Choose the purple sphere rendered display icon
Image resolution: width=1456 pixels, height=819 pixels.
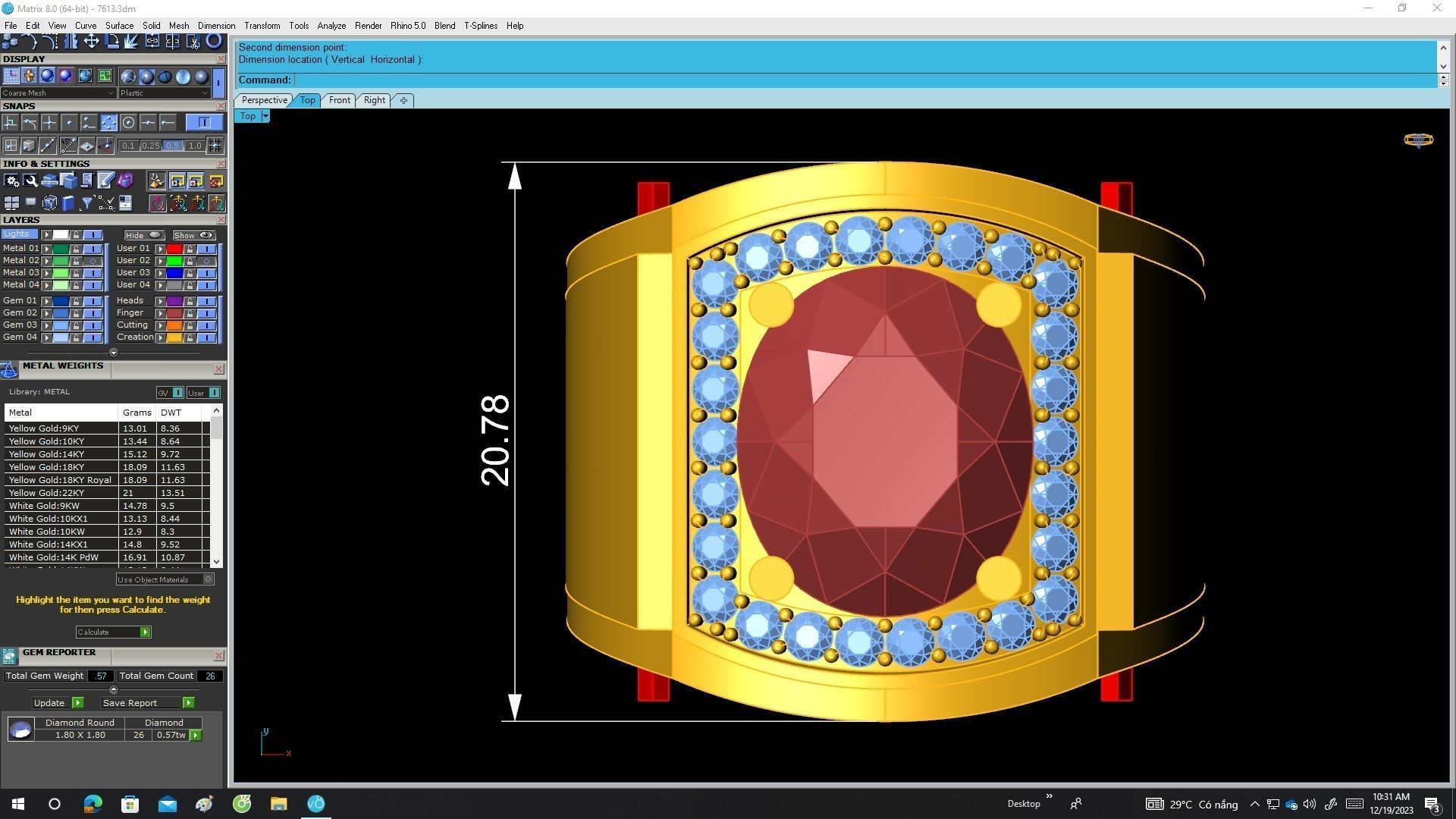66,76
